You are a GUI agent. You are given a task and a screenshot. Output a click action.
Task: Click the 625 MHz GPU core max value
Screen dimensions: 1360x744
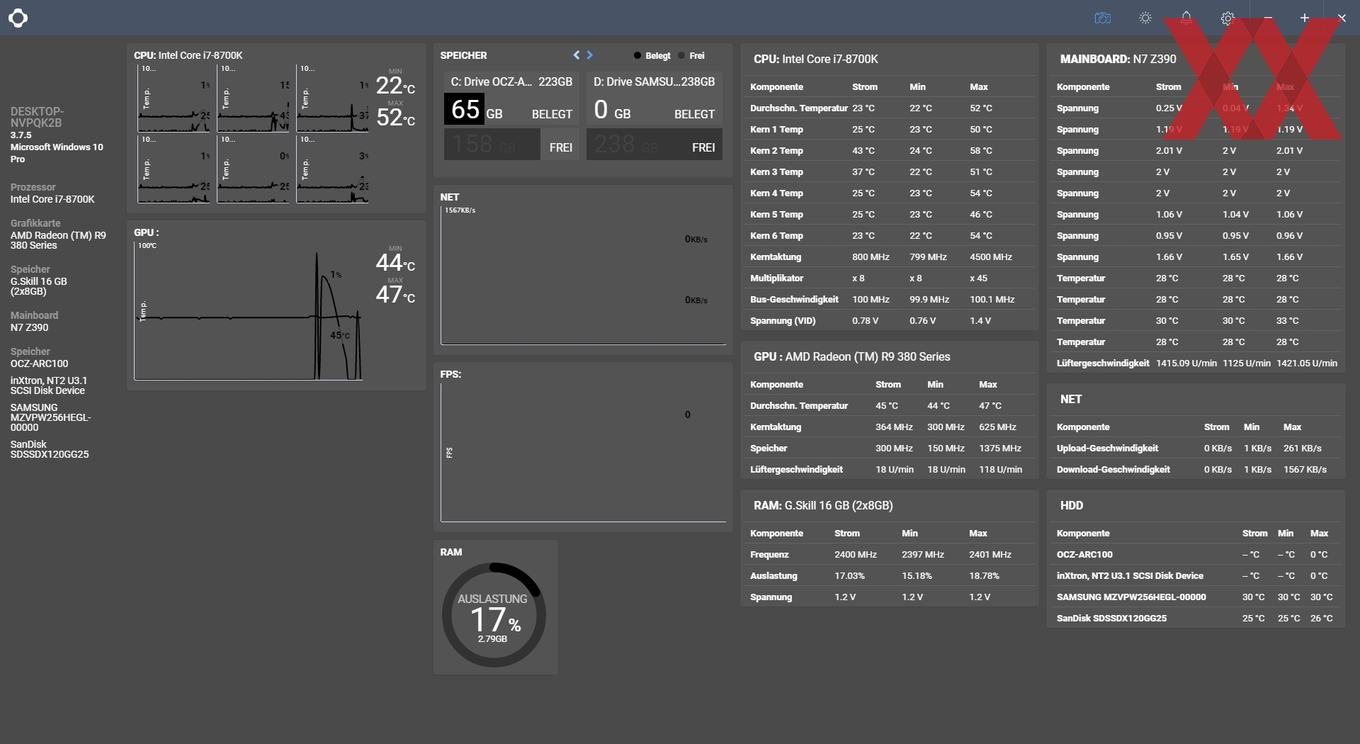997,427
